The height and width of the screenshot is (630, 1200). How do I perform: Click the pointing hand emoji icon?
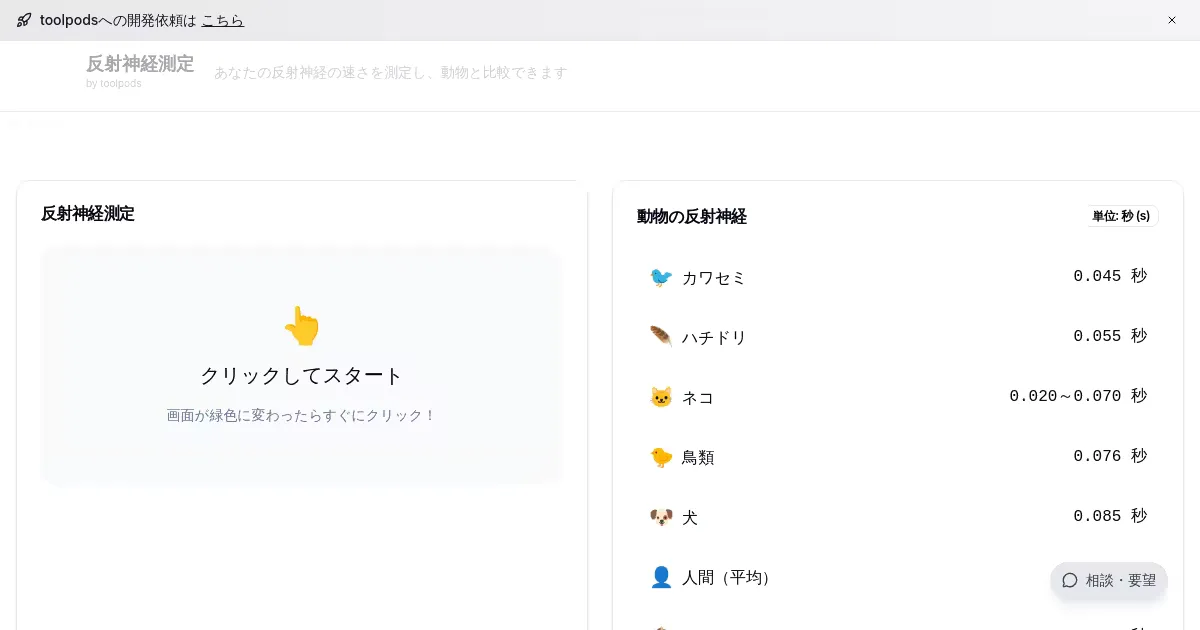(301, 326)
